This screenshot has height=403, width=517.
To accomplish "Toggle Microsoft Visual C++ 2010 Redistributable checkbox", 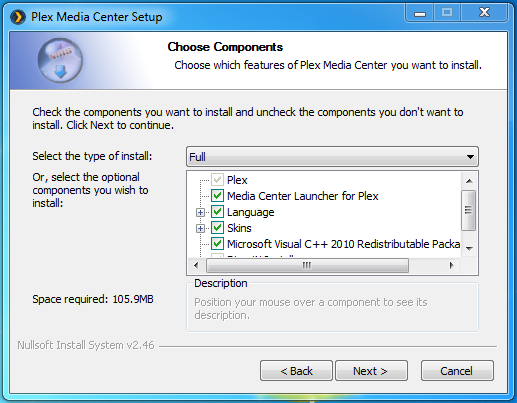I will (217, 244).
